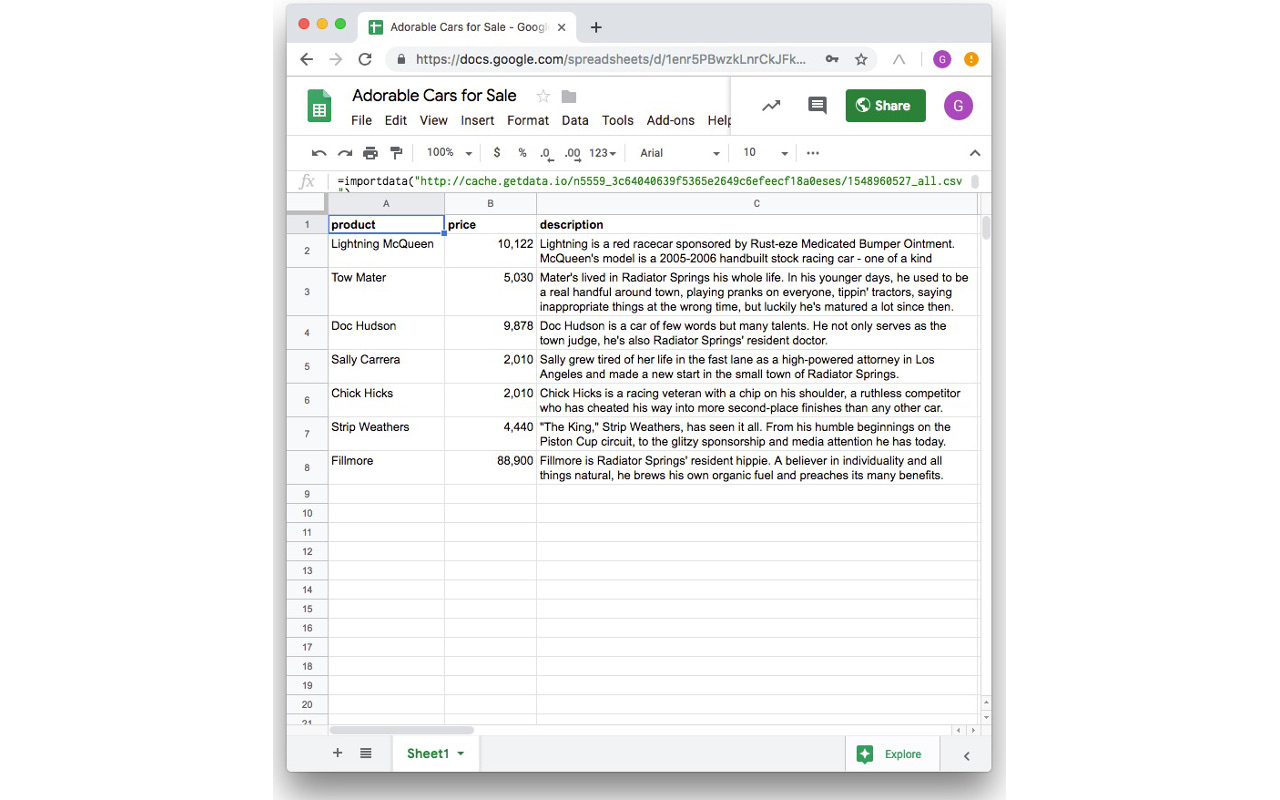Image resolution: width=1280 pixels, height=800 pixels.
Task: Select the Paint format tool
Action: click(x=396, y=152)
